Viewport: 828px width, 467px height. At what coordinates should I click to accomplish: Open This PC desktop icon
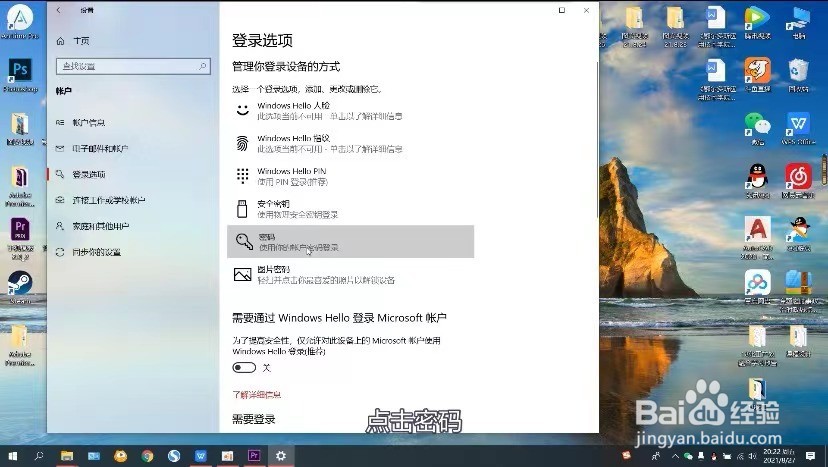pos(798,23)
